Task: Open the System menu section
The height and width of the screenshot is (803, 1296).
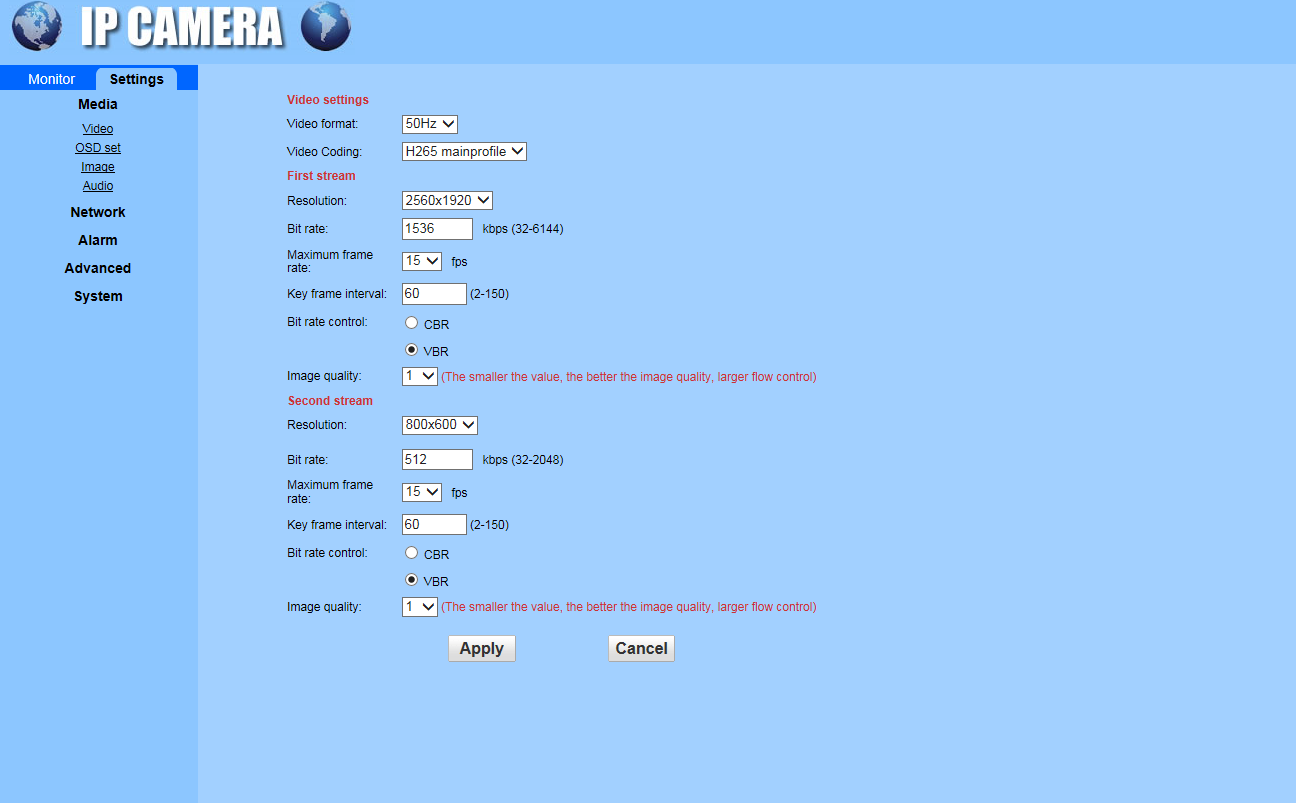Action: click(x=98, y=296)
